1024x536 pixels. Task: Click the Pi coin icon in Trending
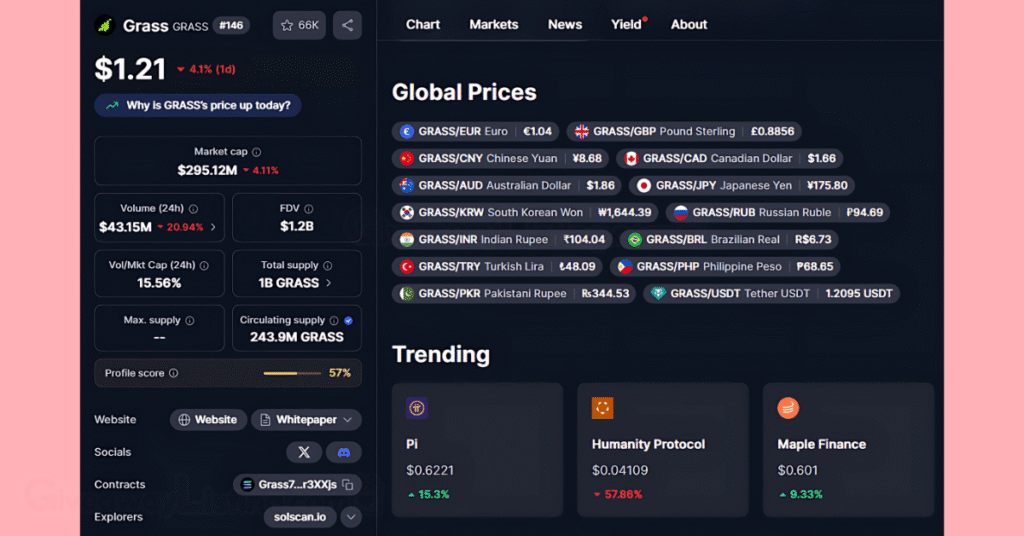417,408
